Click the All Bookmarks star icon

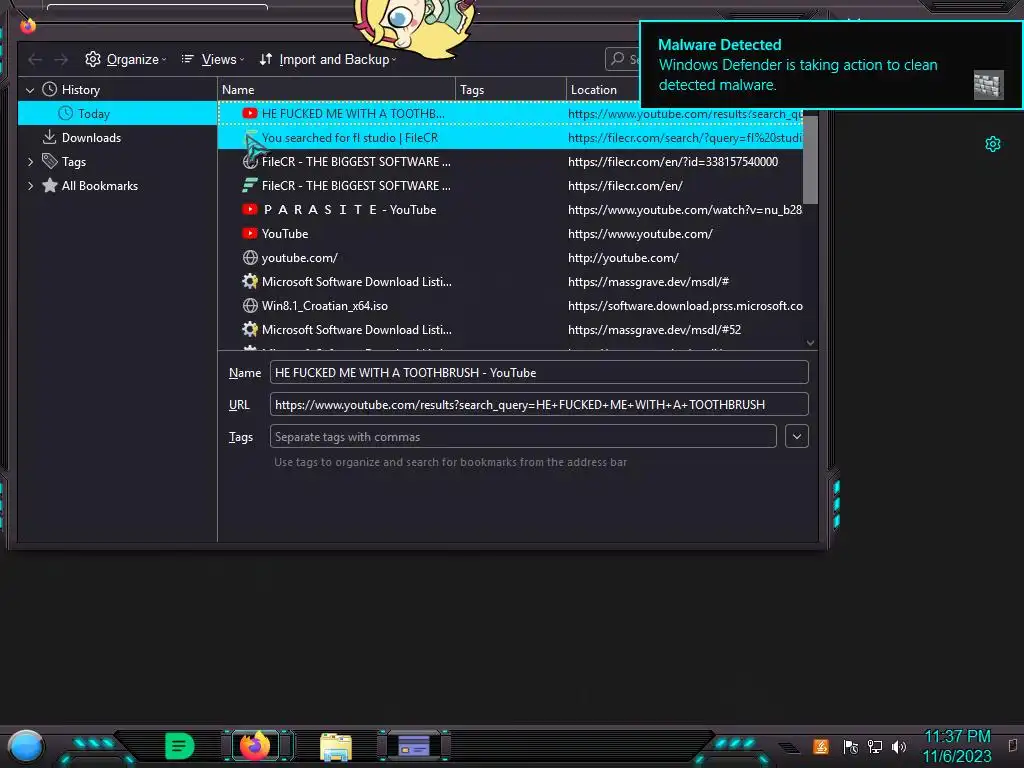pyautogui.click(x=50, y=185)
